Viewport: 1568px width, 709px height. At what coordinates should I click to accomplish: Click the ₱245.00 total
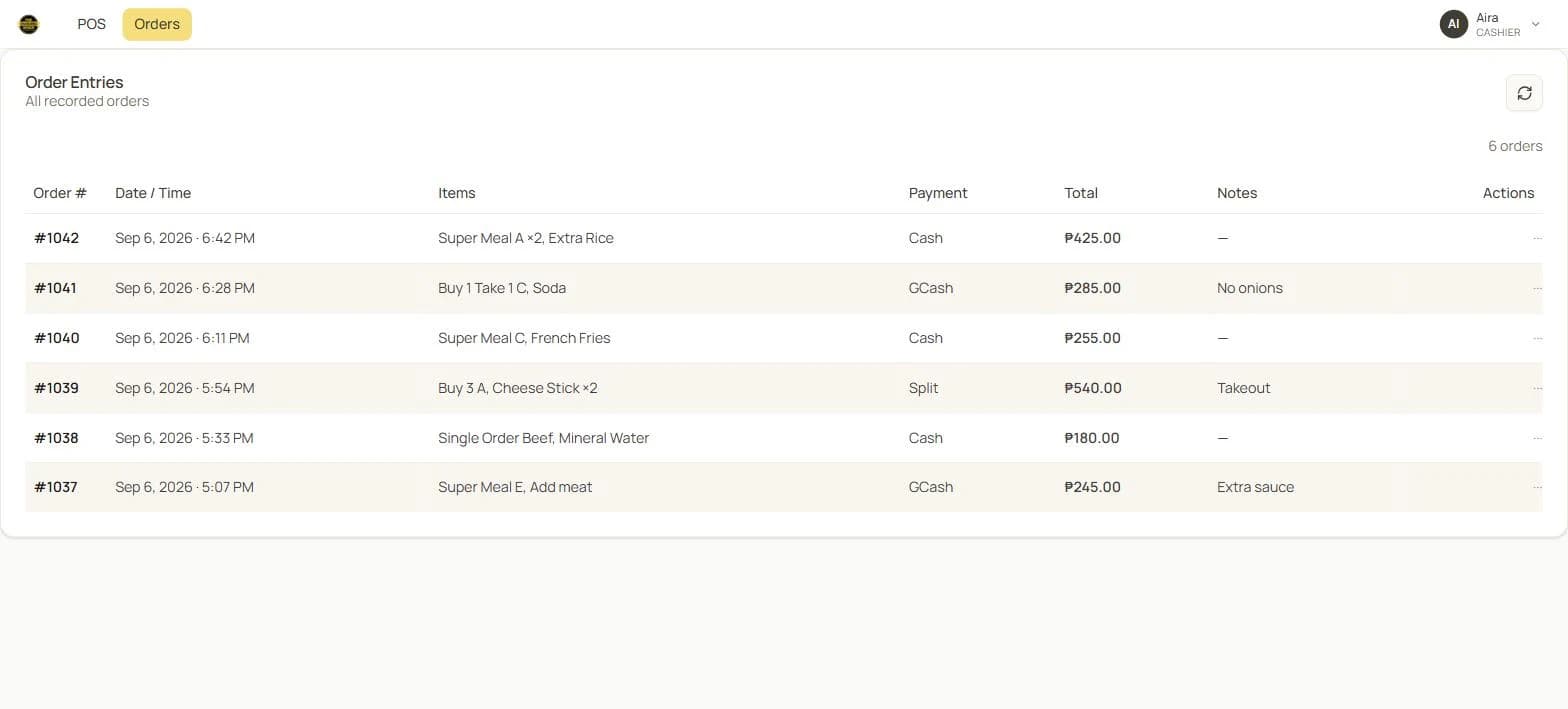(x=1093, y=487)
